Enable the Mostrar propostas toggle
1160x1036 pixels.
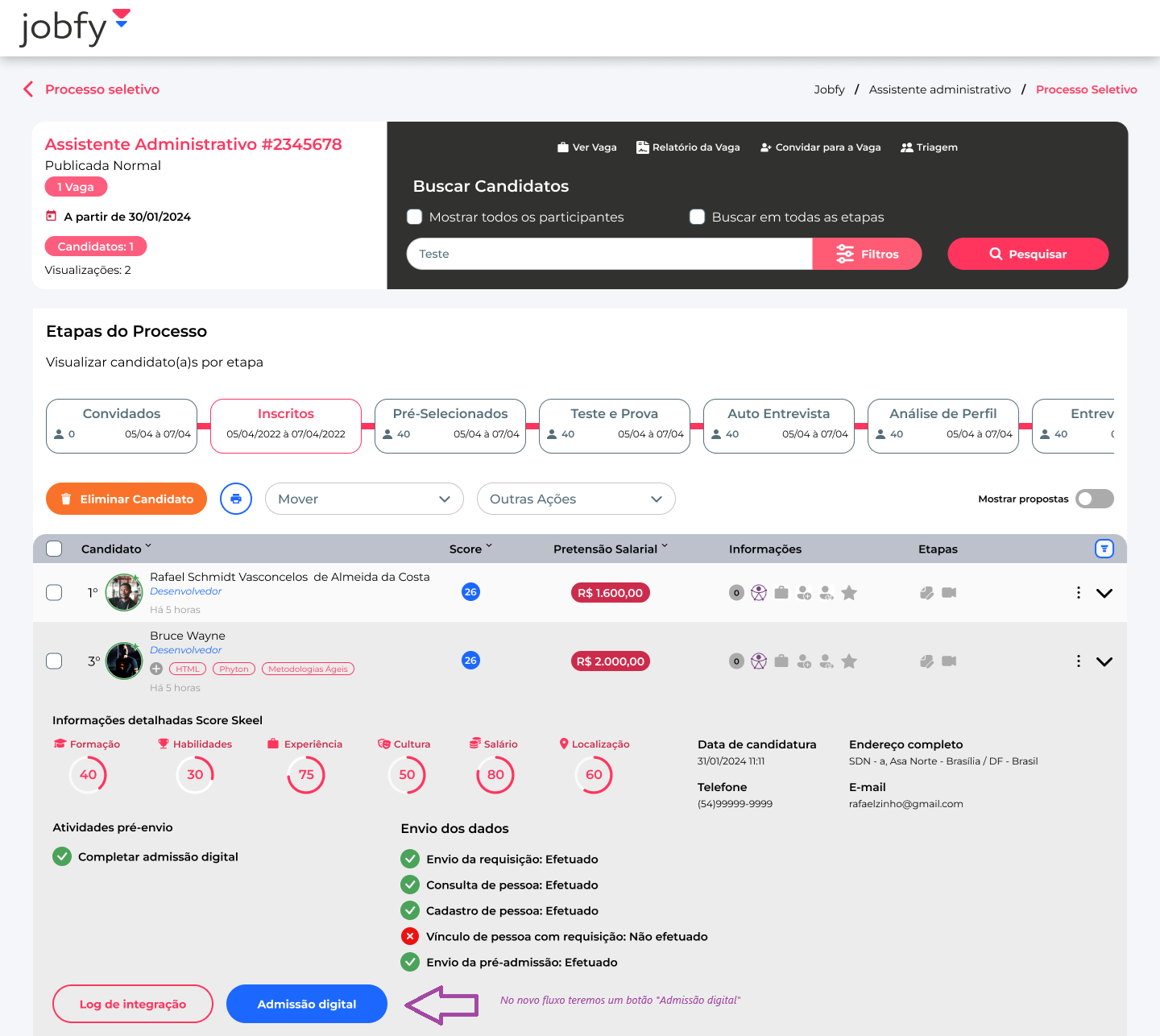click(1095, 499)
